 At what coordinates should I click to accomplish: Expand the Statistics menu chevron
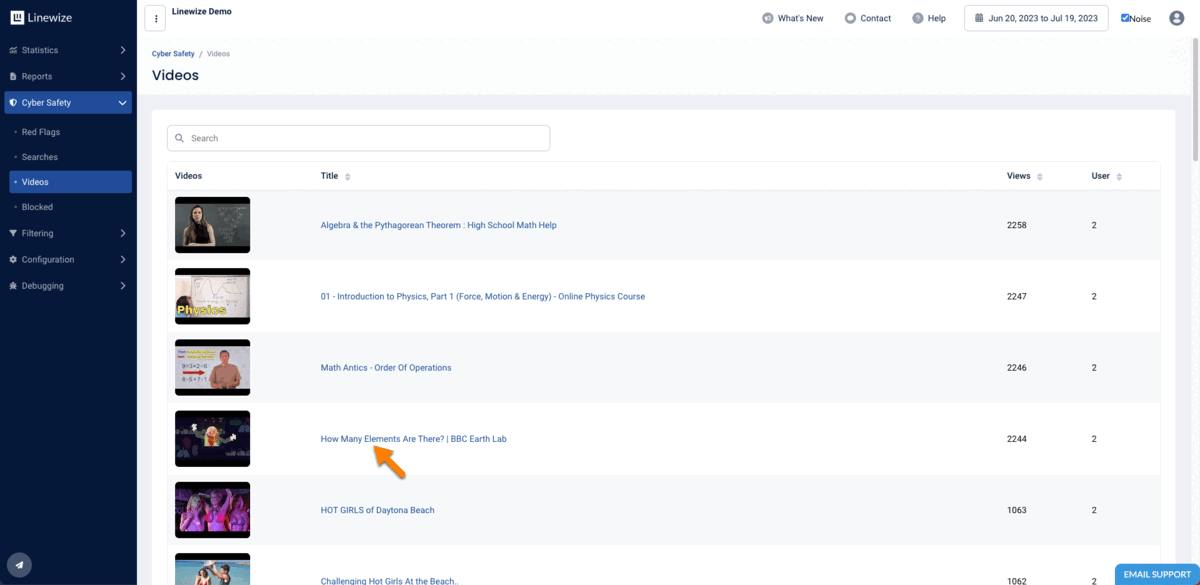[123, 50]
